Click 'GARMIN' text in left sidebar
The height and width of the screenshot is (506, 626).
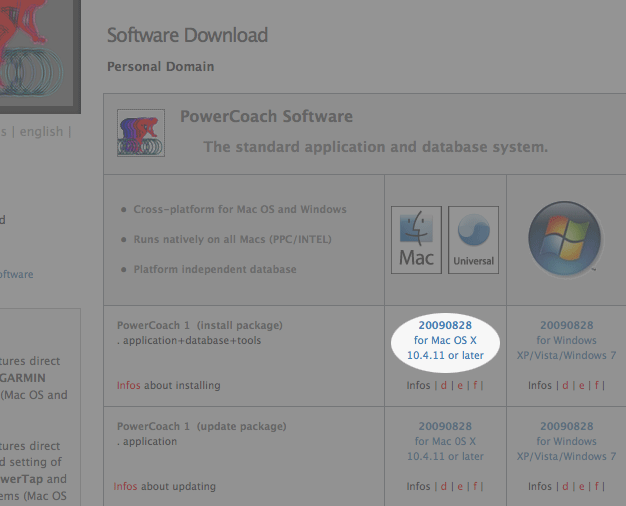coord(23,378)
